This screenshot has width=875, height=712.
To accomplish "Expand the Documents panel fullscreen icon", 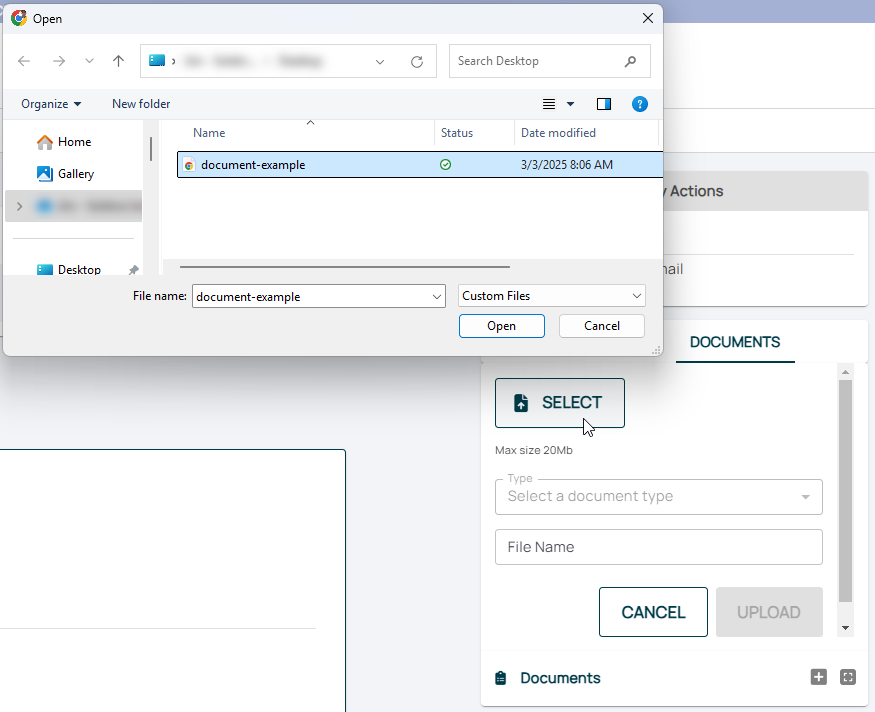I will (x=848, y=677).
